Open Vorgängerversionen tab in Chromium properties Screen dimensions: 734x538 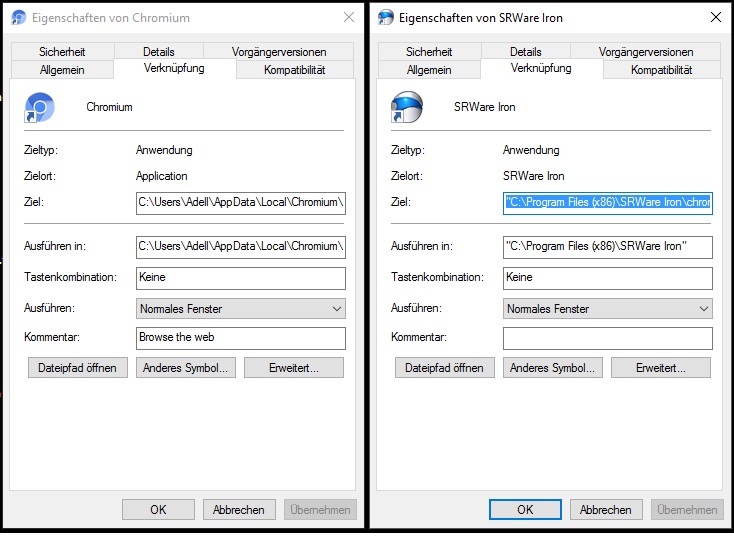[x=279, y=52]
